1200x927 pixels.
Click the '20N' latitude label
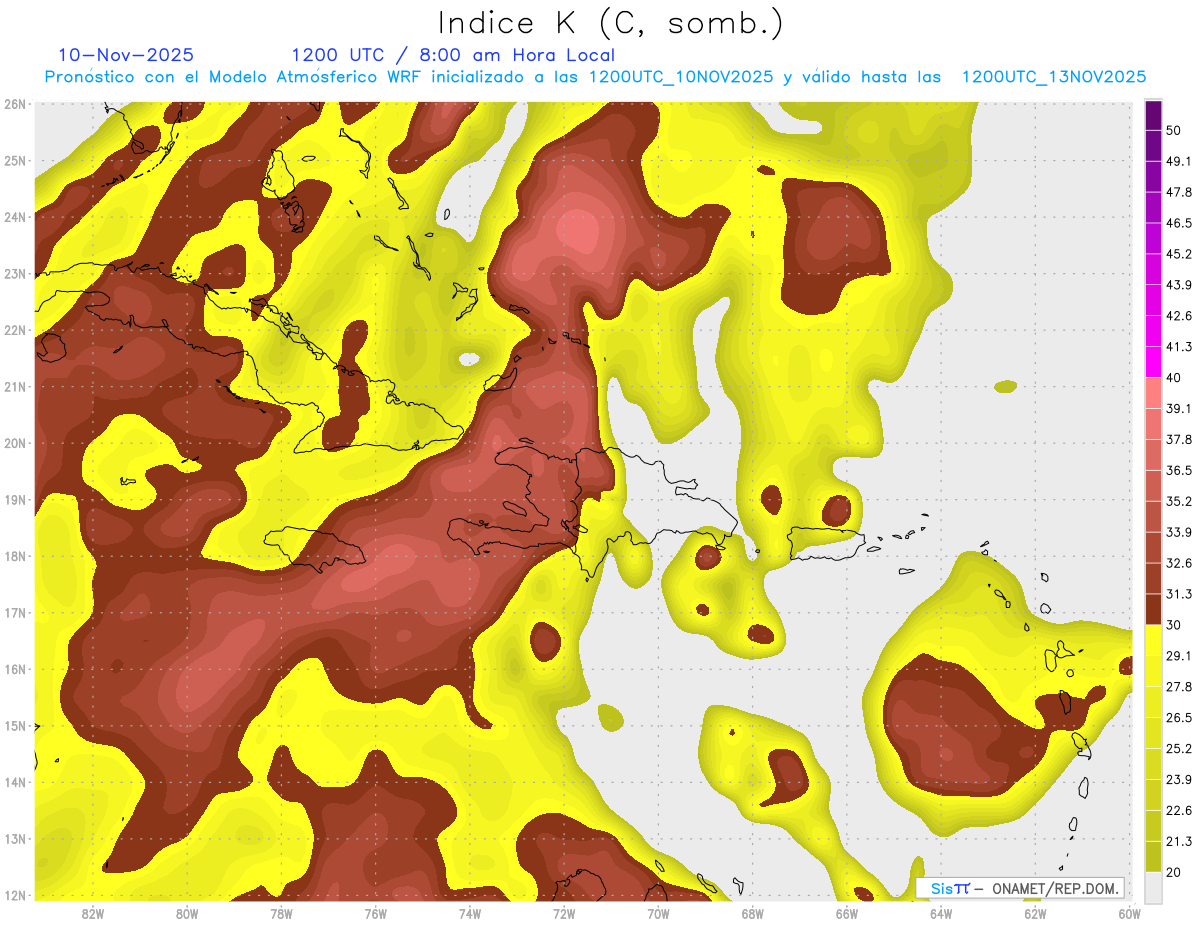tap(15, 443)
